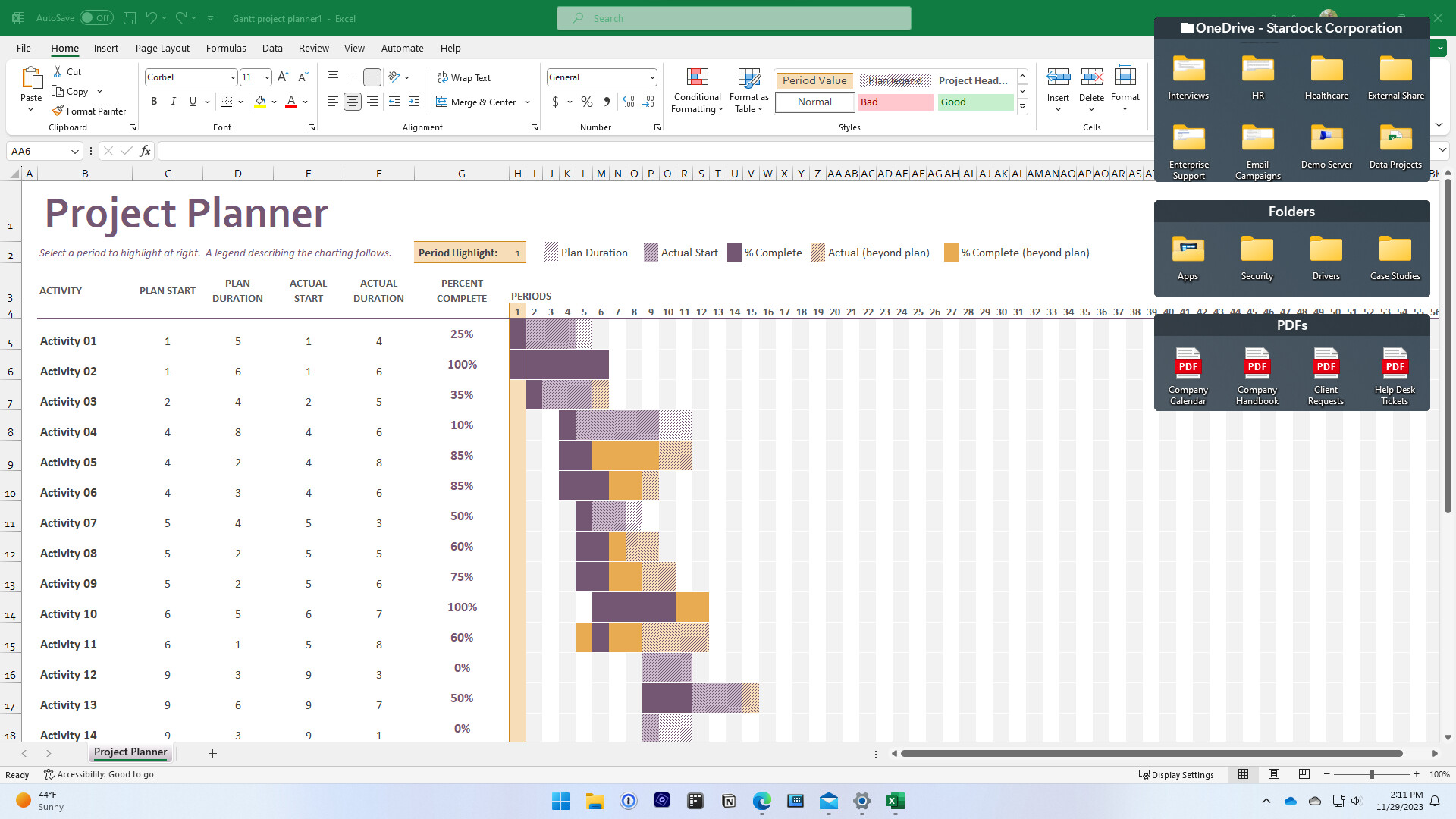The height and width of the screenshot is (819, 1456).
Task: Apply Merge & Center to selection
Action: click(477, 102)
